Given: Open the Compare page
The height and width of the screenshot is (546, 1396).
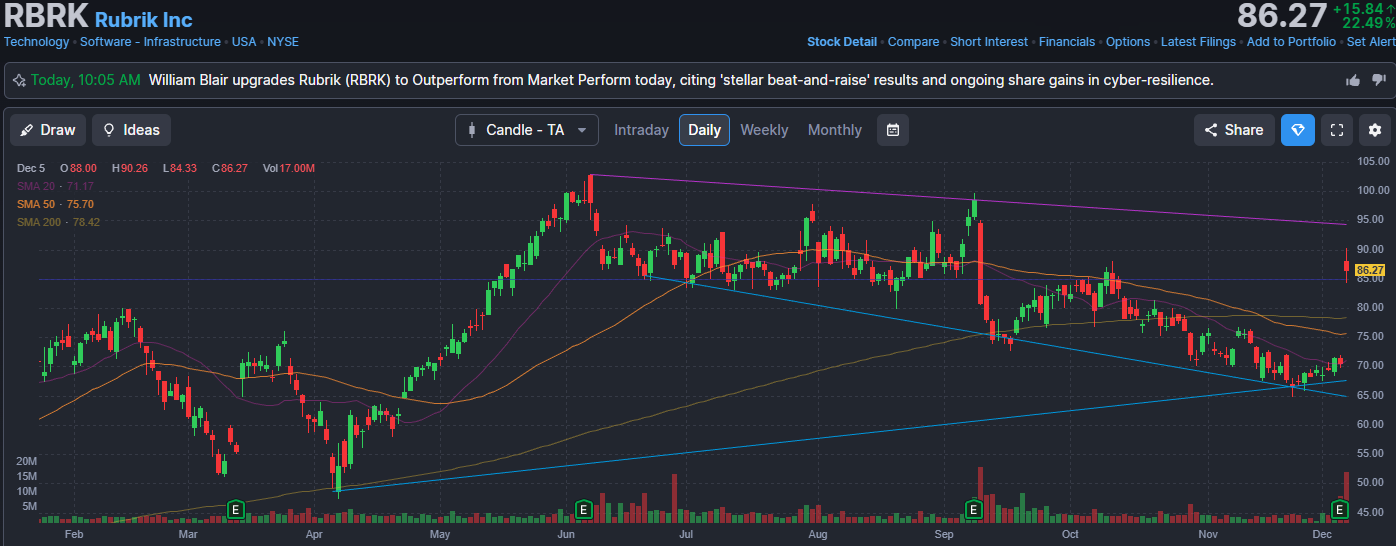Looking at the screenshot, I should point(914,42).
